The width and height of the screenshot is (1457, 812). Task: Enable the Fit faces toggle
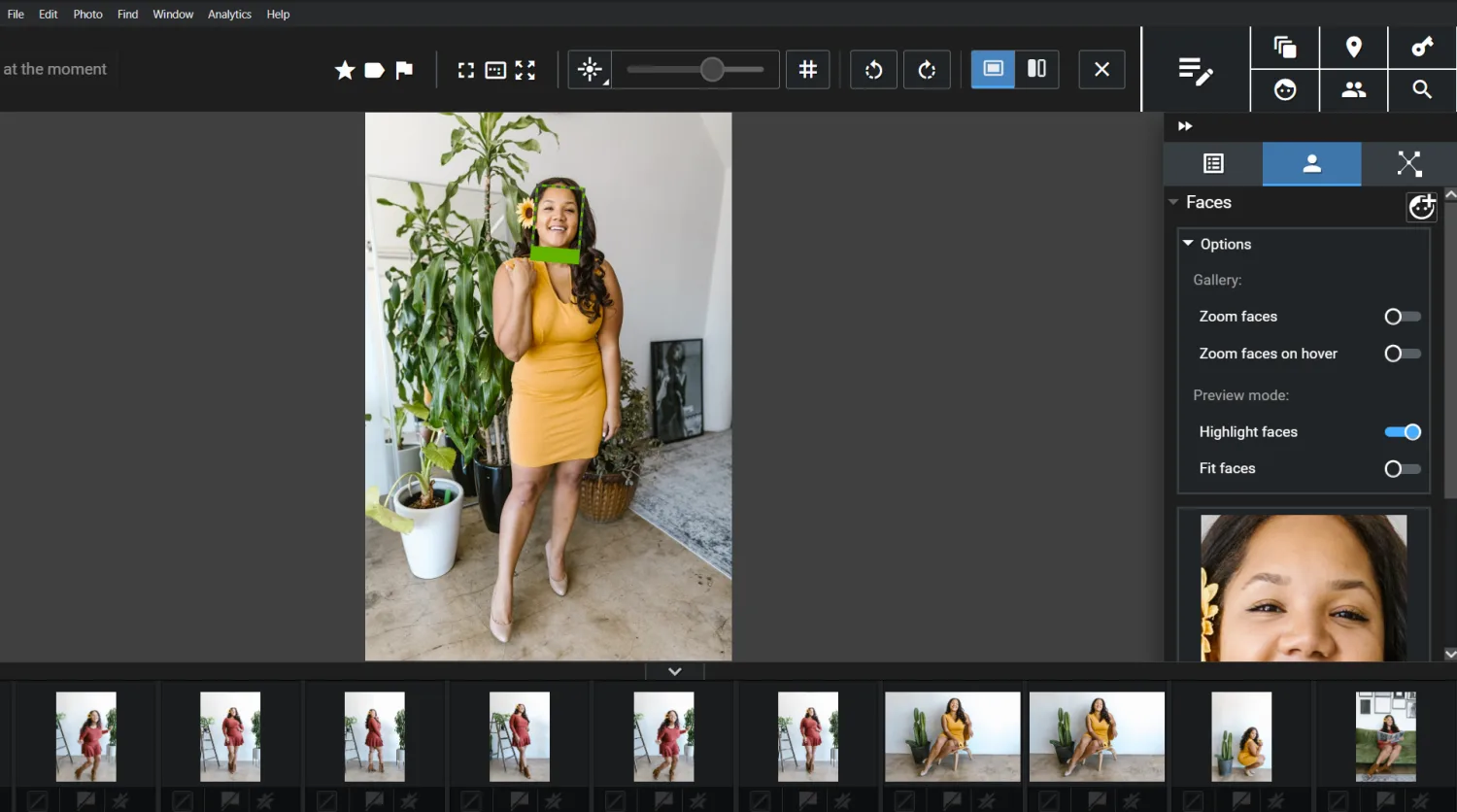pos(1402,469)
